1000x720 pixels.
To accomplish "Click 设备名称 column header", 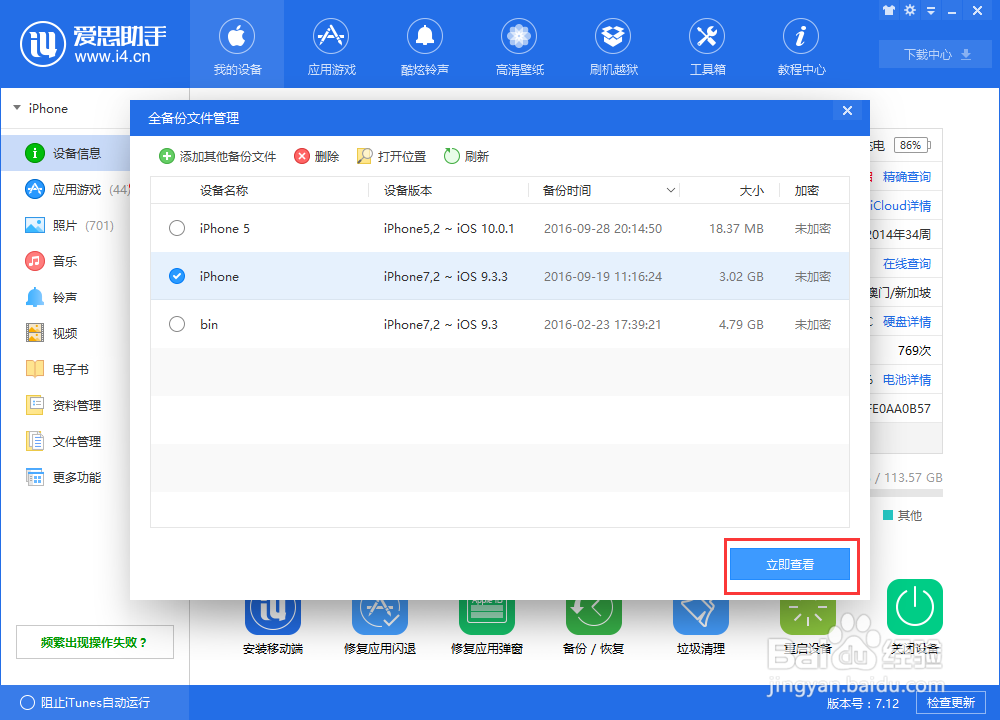I will coord(224,190).
